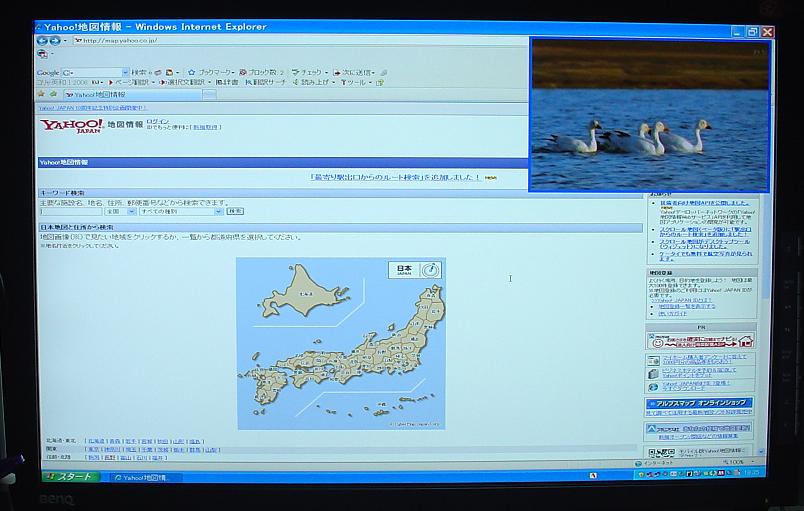
Task: Click Hokkaido on the Japan map
Action: pos(305,295)
